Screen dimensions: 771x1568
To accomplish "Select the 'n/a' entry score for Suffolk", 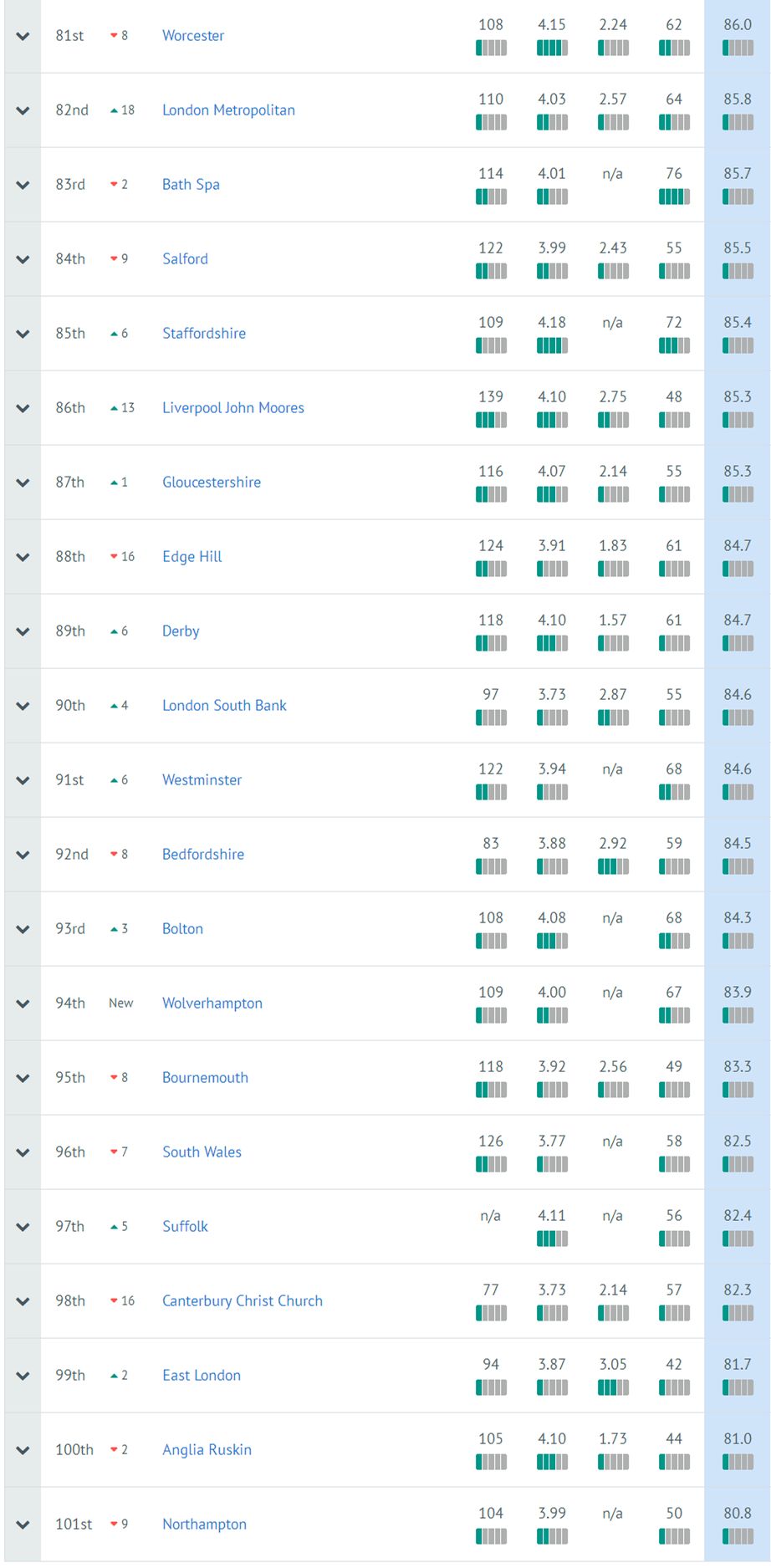I will point(491,1216).
